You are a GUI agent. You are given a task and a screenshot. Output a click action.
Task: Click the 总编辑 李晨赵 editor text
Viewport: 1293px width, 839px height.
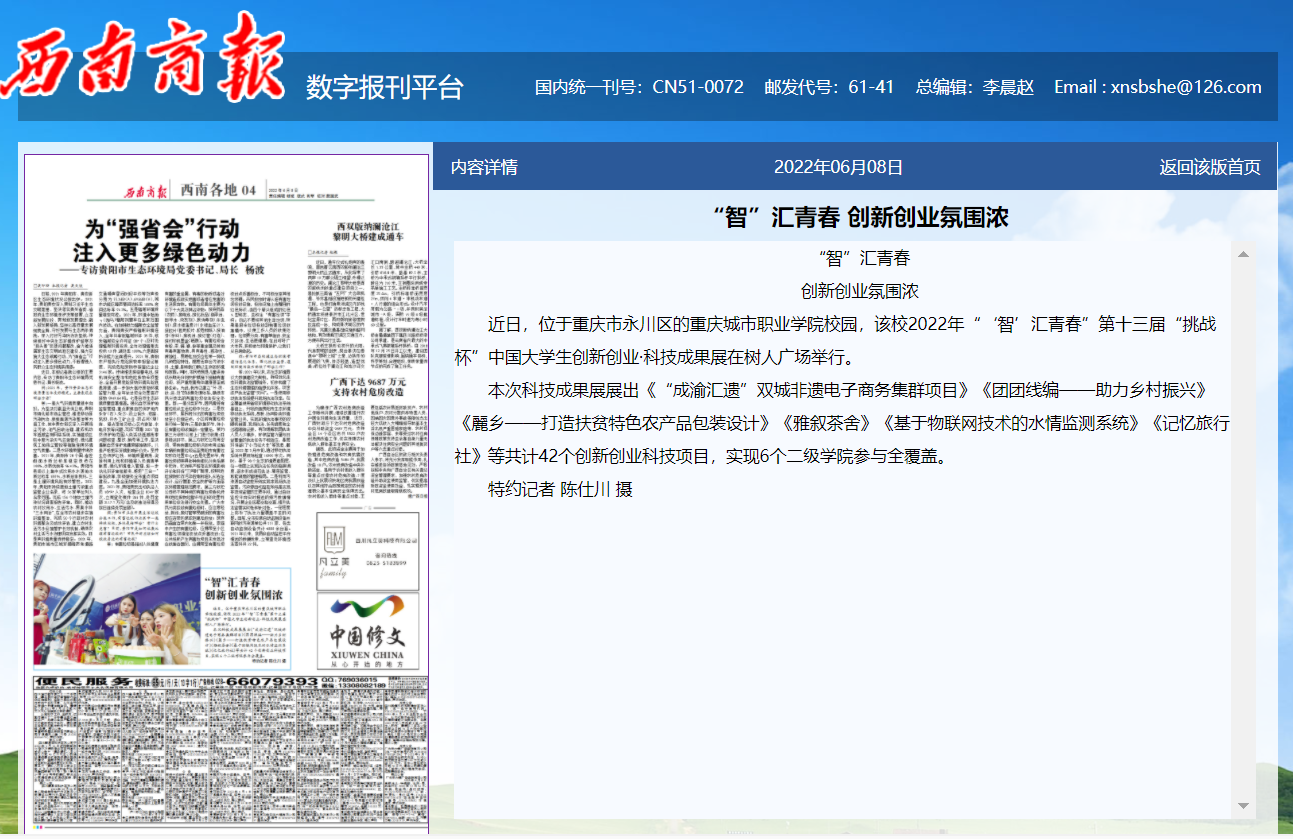[x=975, y=87]
